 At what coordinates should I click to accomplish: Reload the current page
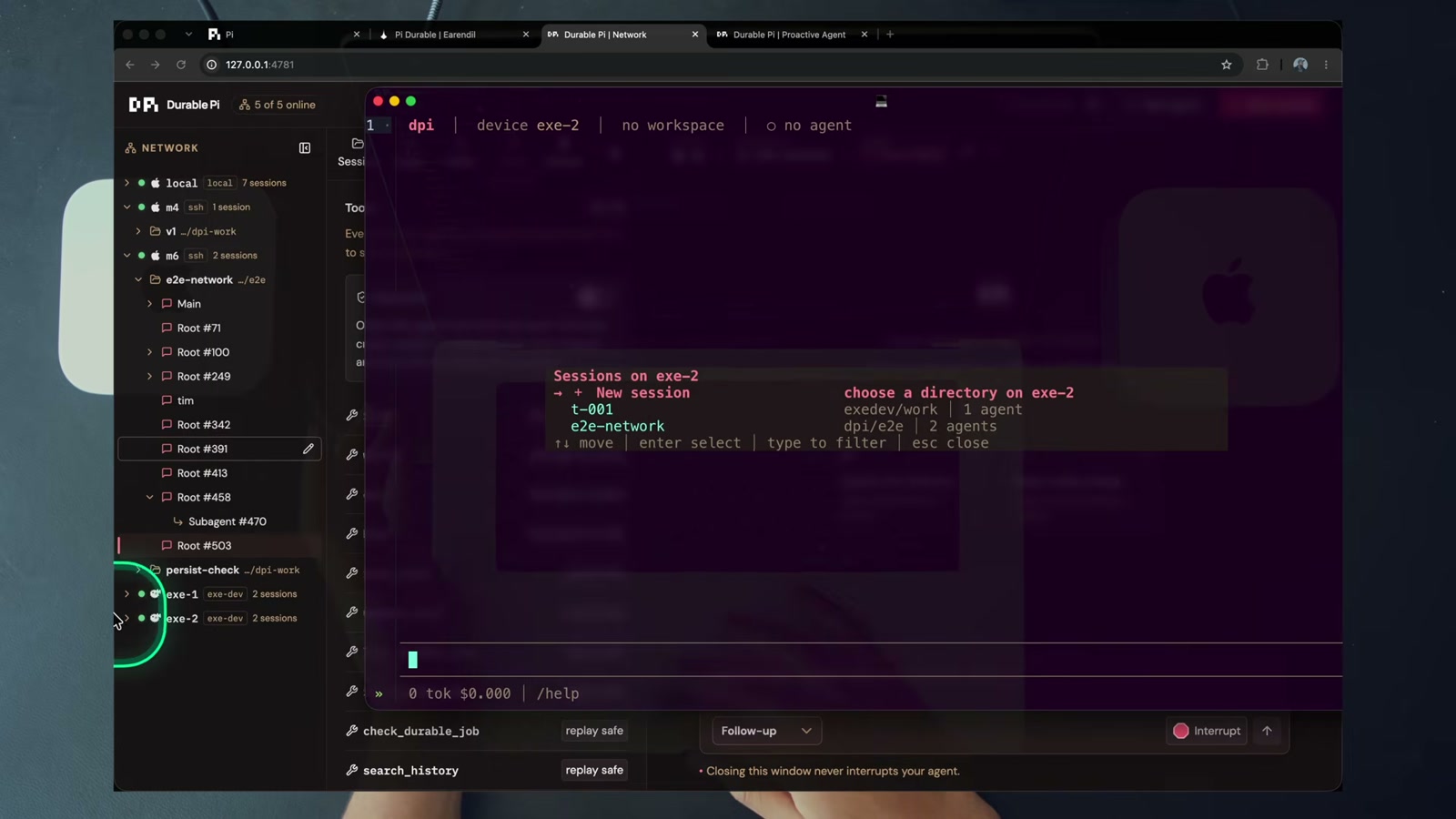click(181, 65)
